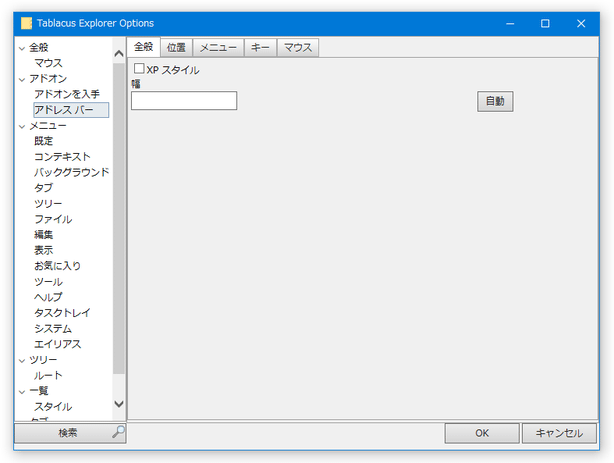Collapse the 全般 tree node
The height and width of the screenshot is (463, 614).
pyautogui.click(x=22, y=48)
